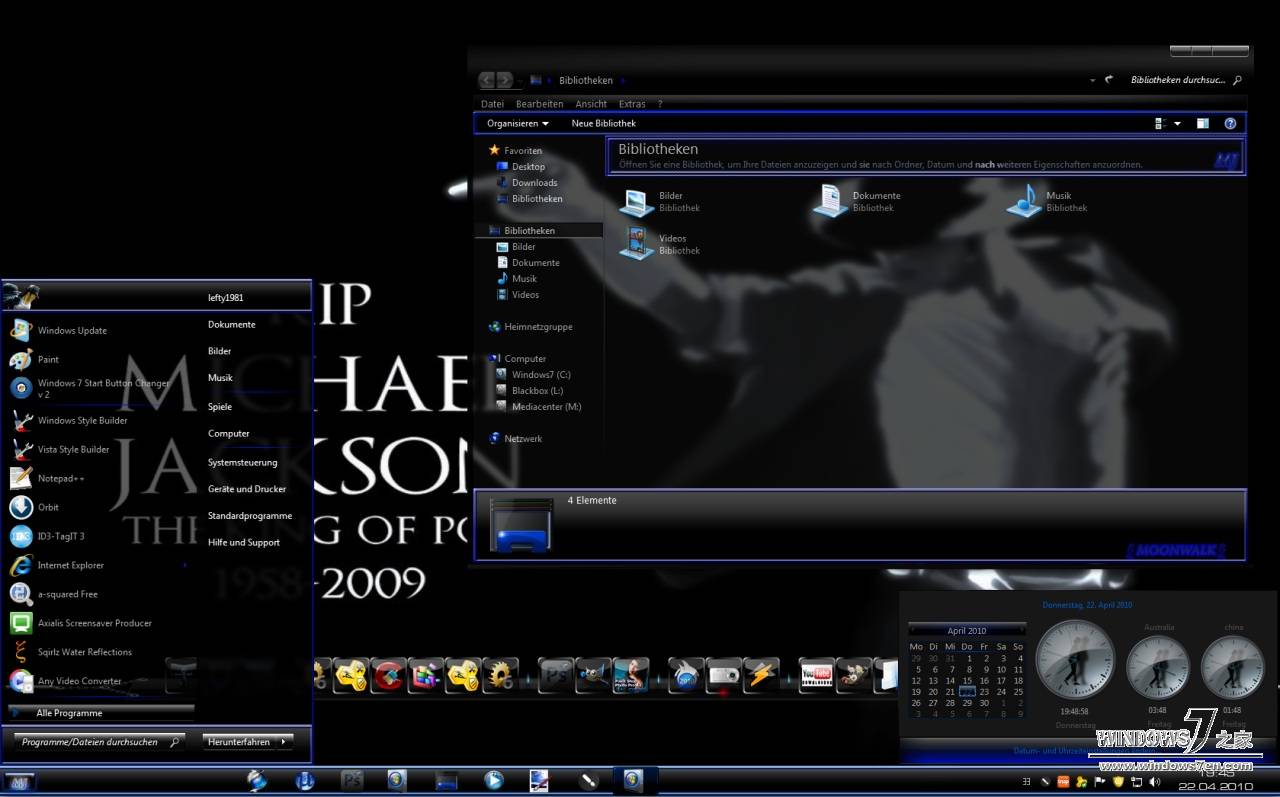Open Geräte und Drucker
This screenshot has width=1280, height=797.
pos(247,489)
